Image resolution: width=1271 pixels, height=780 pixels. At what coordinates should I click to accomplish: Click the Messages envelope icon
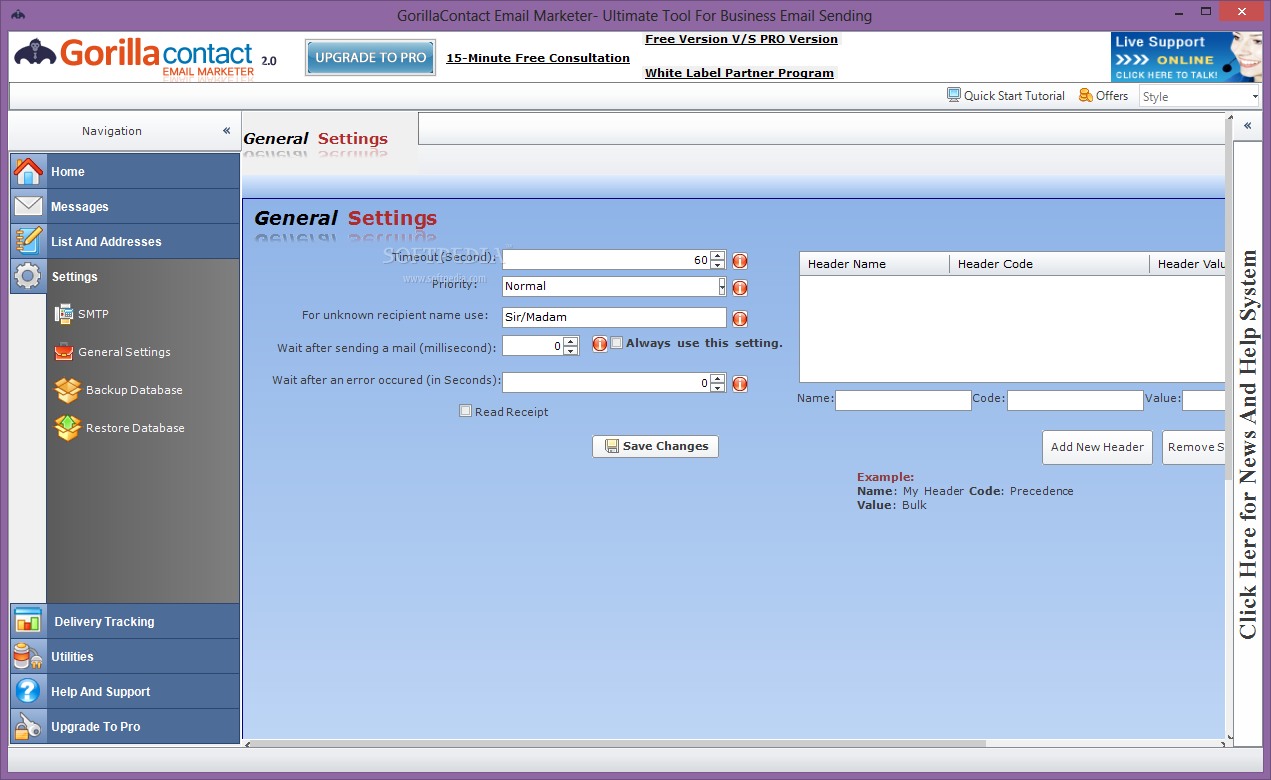tap(28, 206)
